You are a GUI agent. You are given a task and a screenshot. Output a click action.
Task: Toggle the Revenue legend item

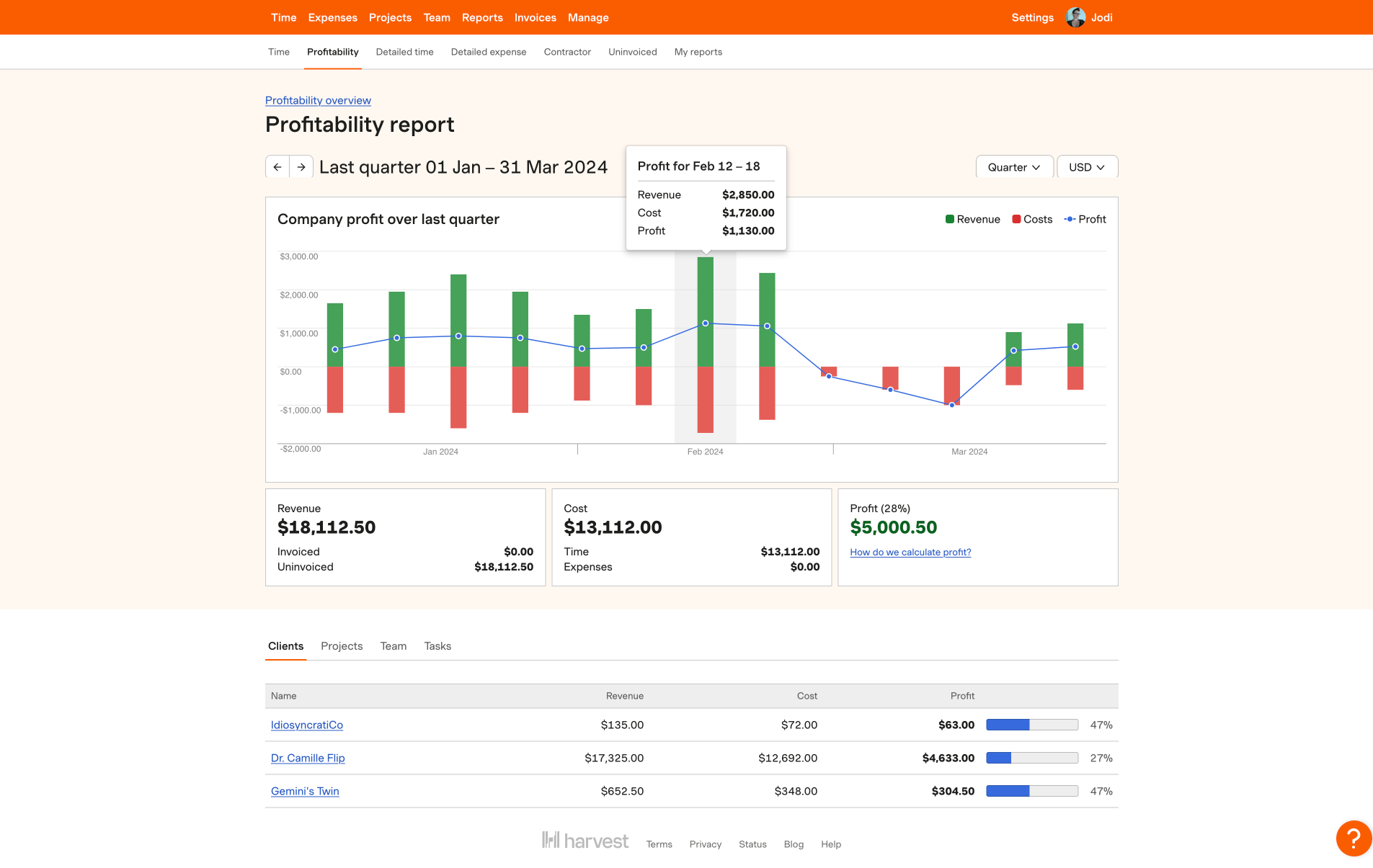pyautogui.click(x=972, y=219)
